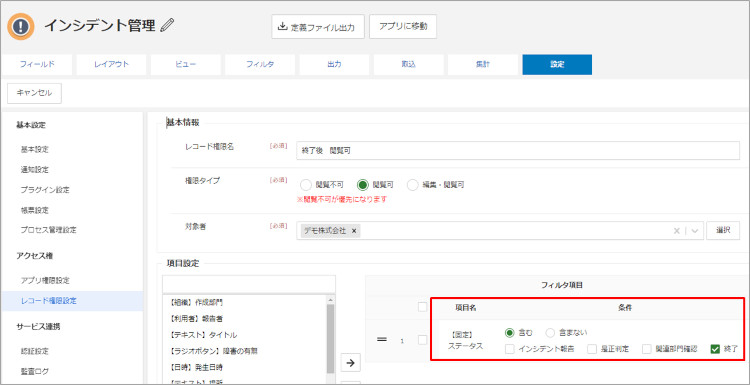750x385 pixels.
Task: Open 帳票設定 in the sidebar
Action: click(x=34, y=210)
